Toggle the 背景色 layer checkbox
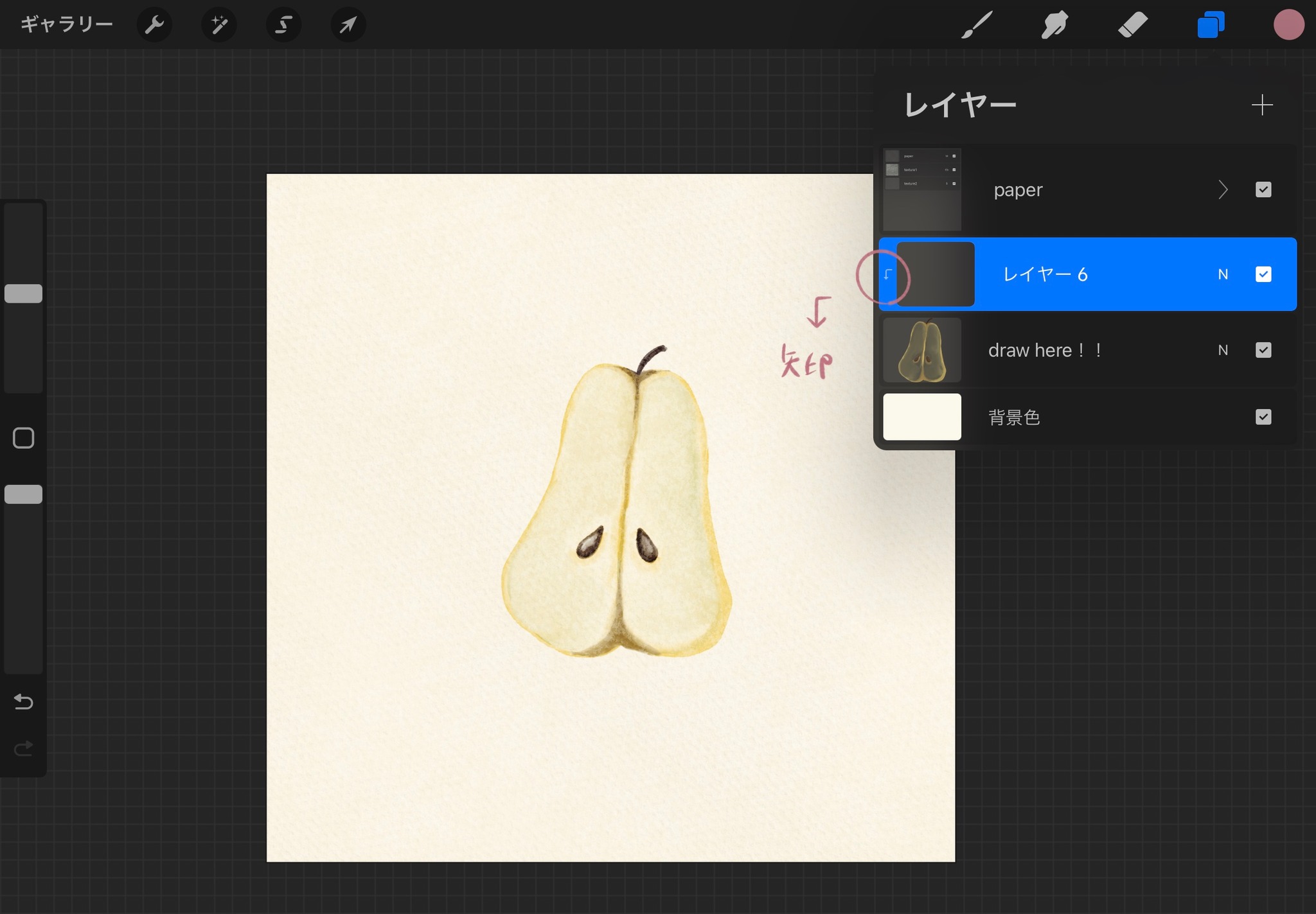 point(1263,417)
